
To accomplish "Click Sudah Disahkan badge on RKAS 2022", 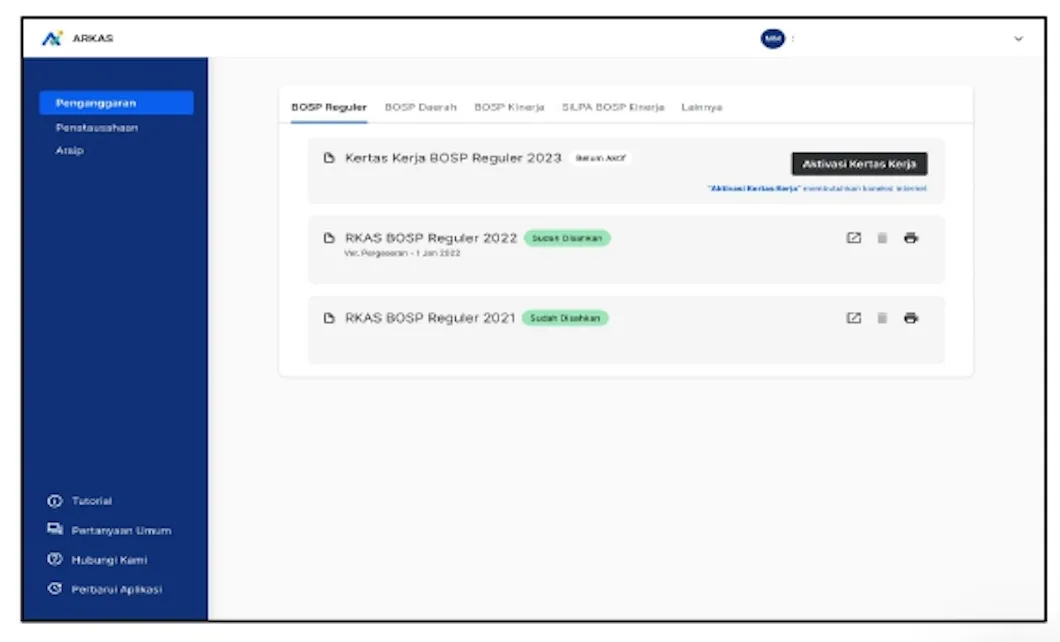I will pyautogui.click(x=567, y=238).
